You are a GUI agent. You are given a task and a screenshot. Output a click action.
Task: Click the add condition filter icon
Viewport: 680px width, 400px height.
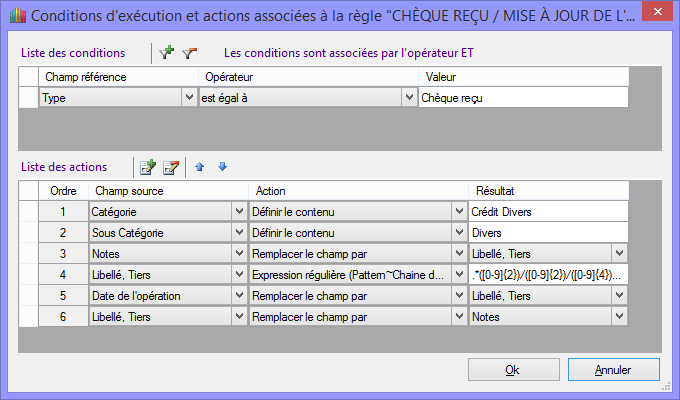(x=167, y=52)
